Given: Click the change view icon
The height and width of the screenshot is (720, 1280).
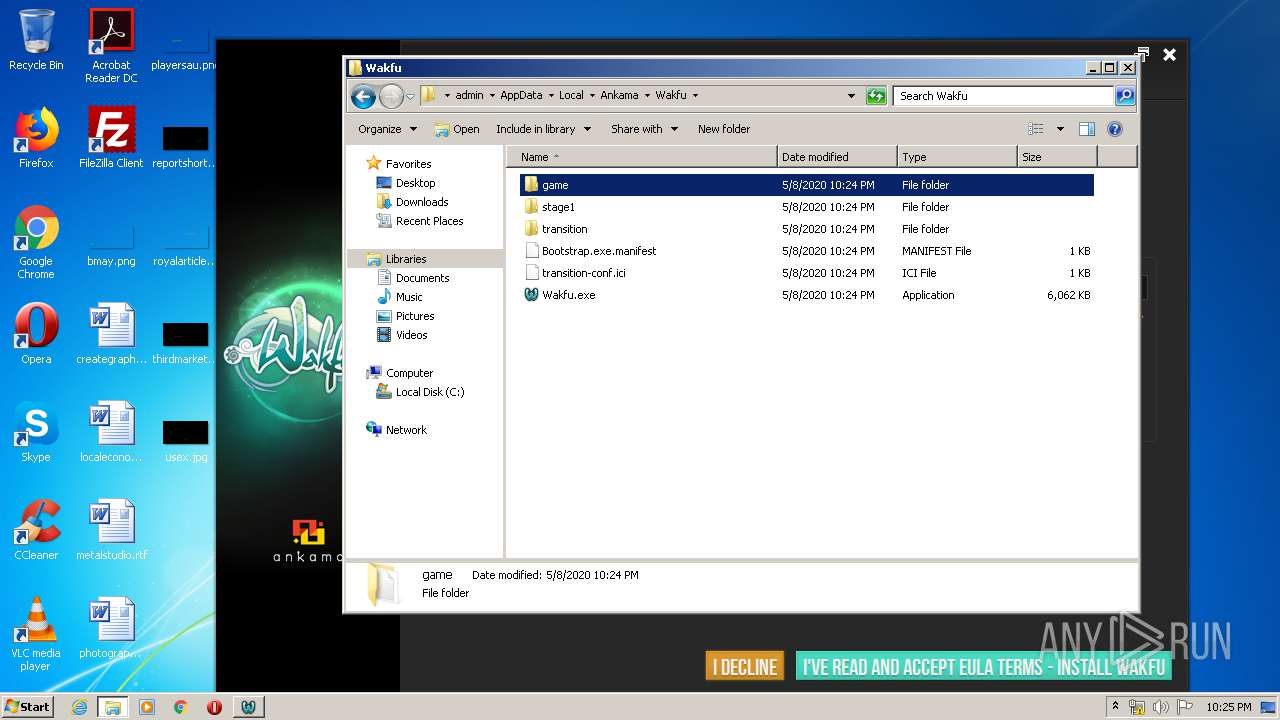Looking at the screenshot, I should point(1036,129).
